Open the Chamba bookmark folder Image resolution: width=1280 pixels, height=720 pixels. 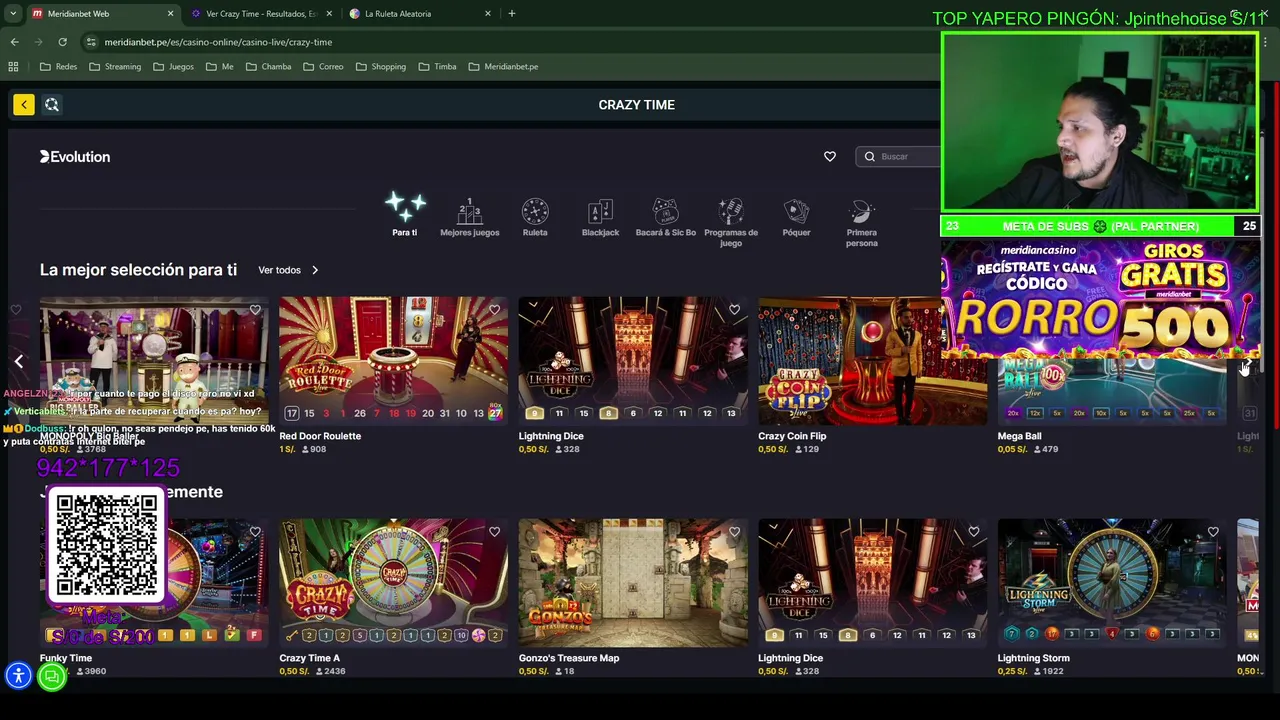coord(268,66)
